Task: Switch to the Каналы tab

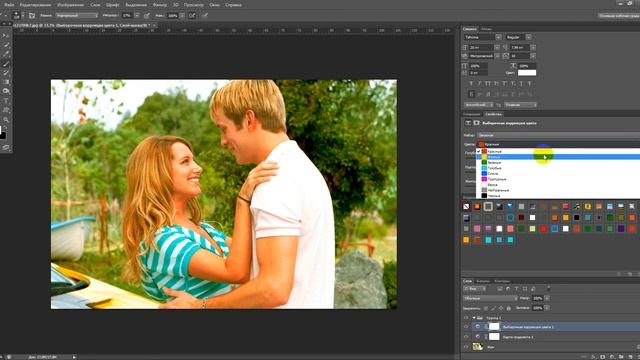Action: (483, 281)
